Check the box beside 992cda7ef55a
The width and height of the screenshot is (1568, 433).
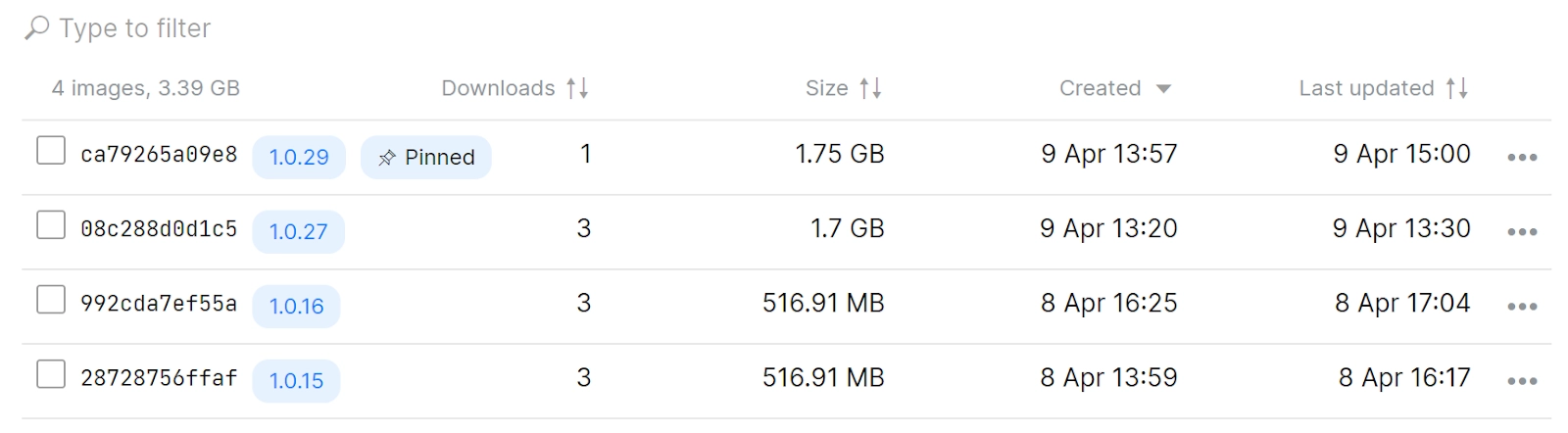click(51, 300)
